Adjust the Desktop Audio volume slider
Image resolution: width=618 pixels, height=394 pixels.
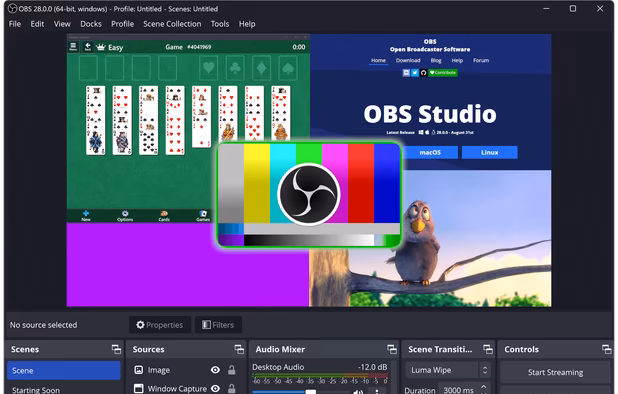(x=301, y=392)
